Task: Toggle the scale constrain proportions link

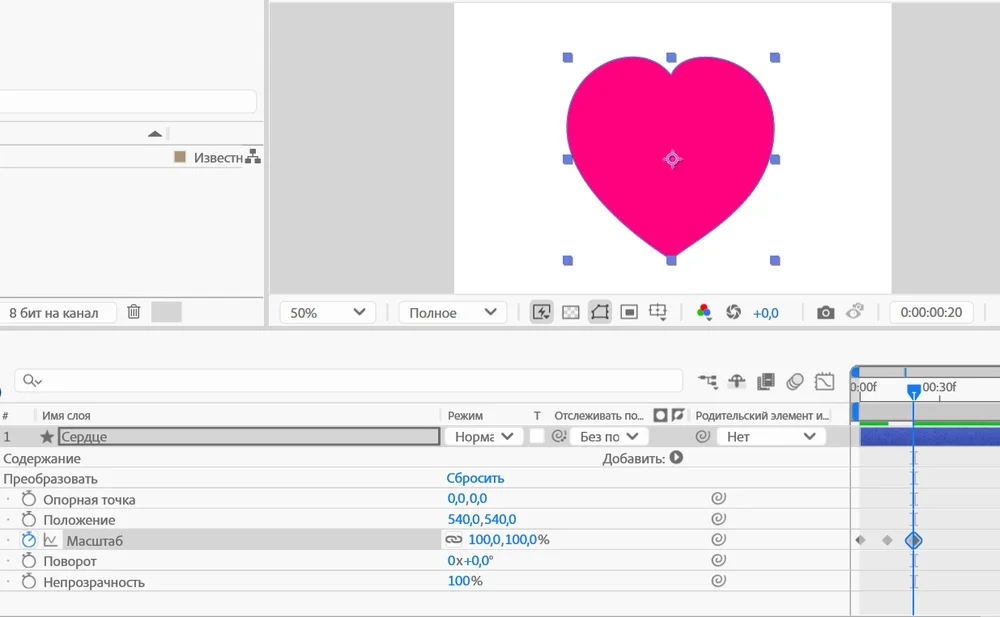Action: click(454, 540)
